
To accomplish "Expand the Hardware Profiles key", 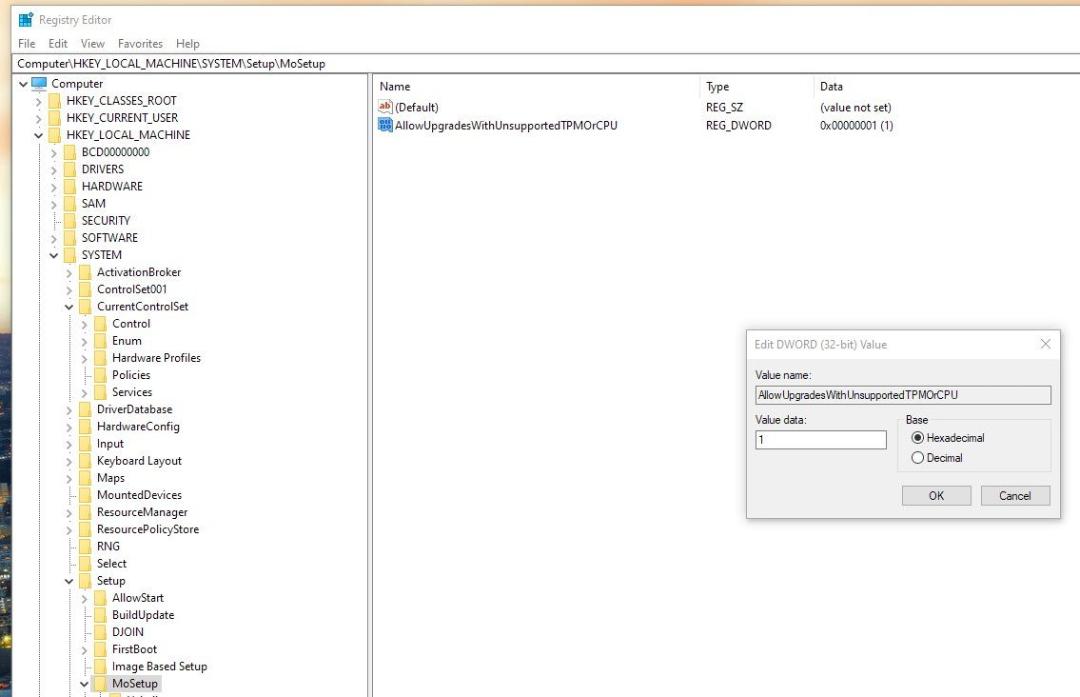I will (84, 358).
